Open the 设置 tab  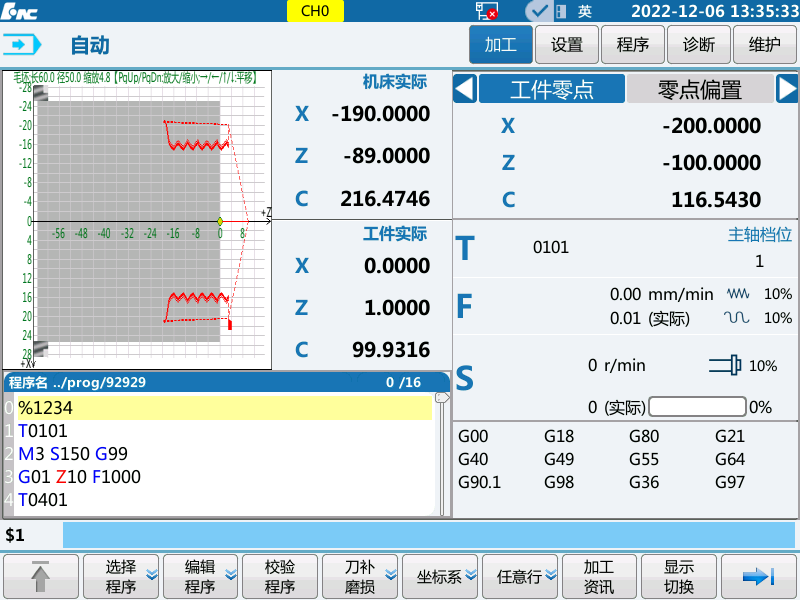point(567,45)
